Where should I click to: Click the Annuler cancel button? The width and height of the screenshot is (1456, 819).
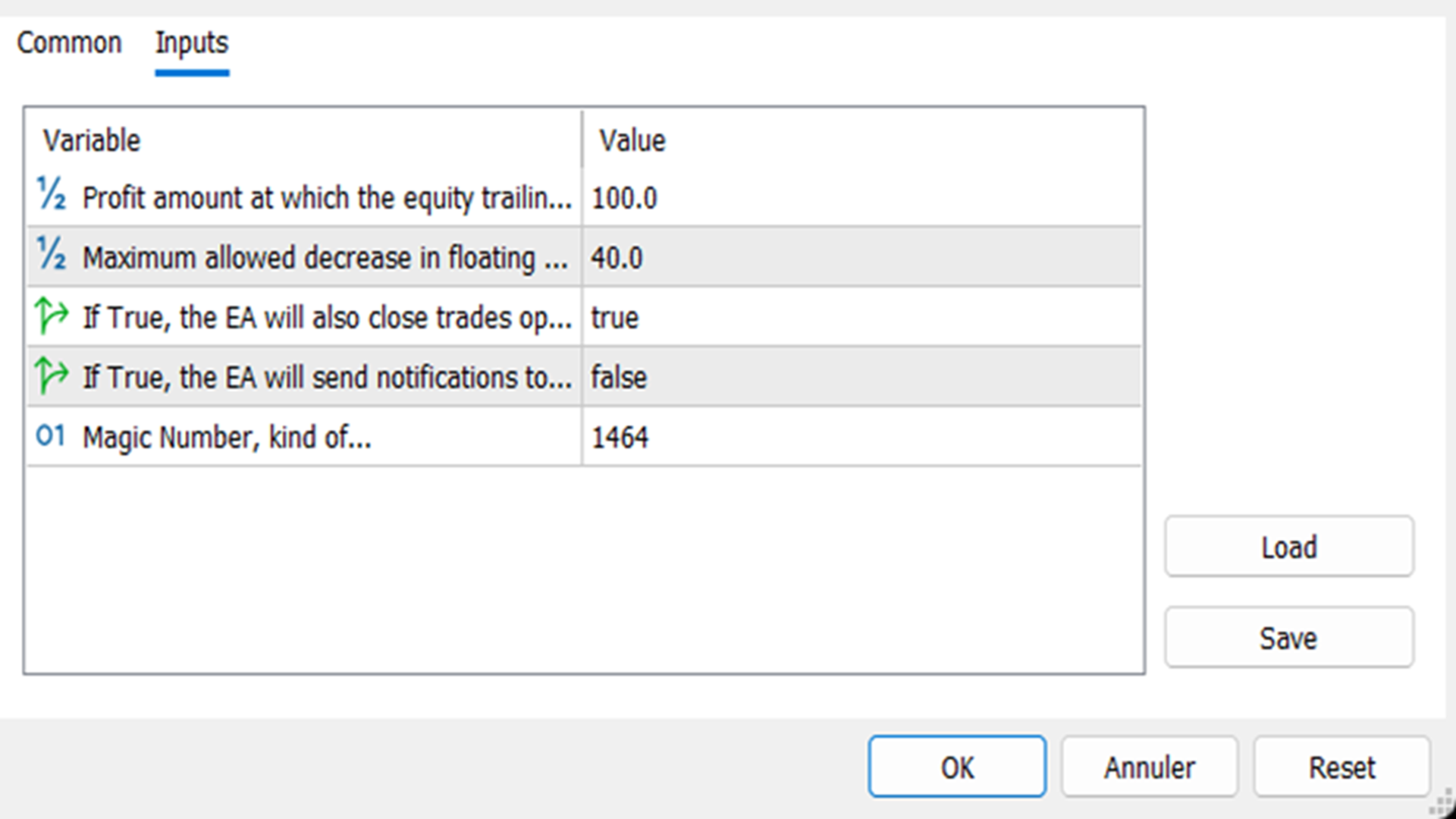coord(1149,767)
